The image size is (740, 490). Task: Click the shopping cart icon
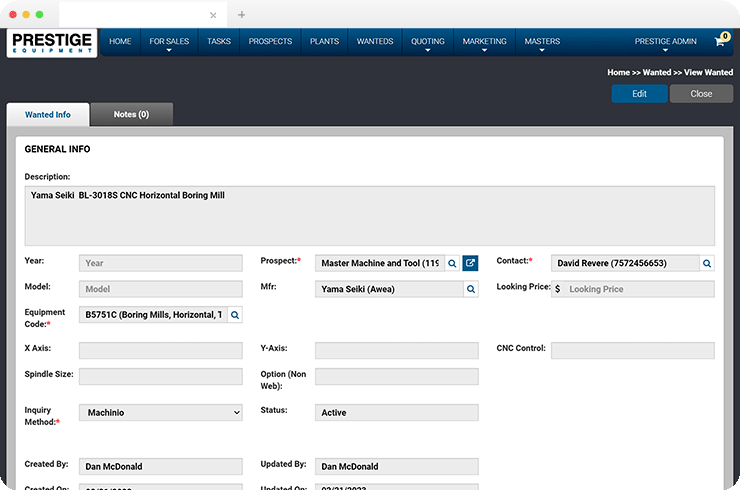coord(719,42)
